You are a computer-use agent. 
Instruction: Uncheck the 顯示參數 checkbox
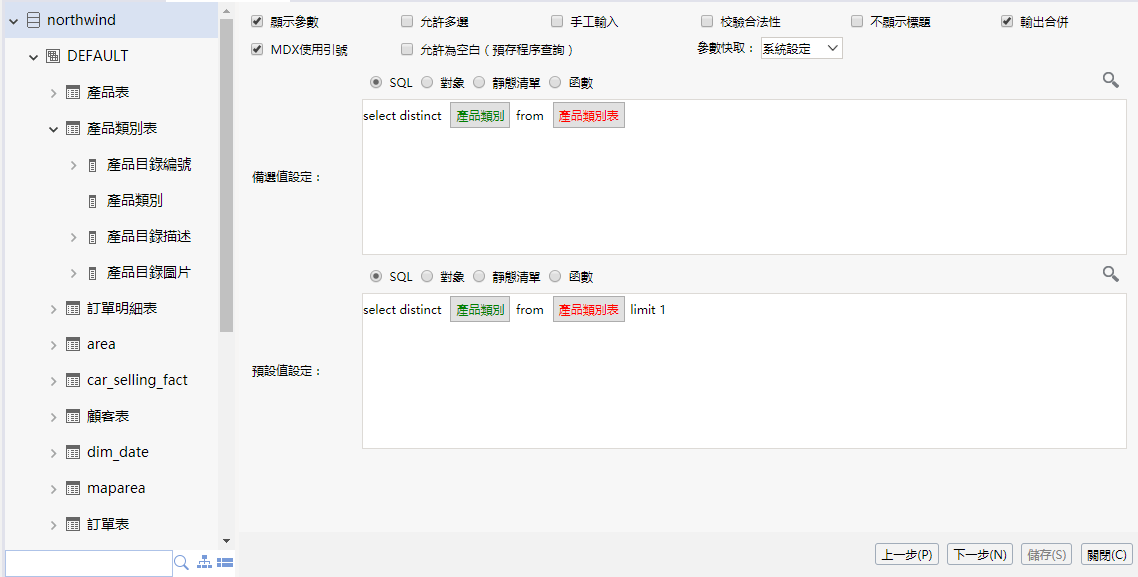[x=257, y=21]
